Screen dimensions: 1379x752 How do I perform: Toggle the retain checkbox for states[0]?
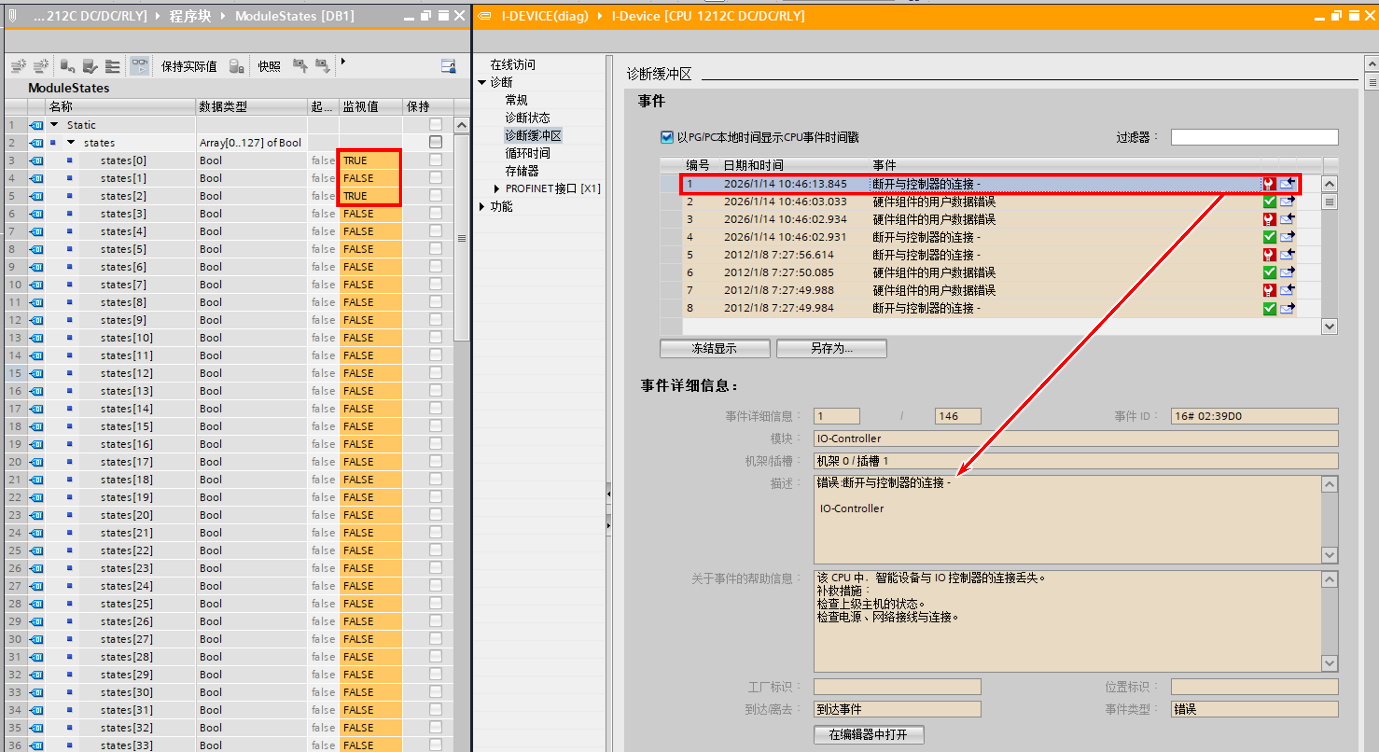pos(435,160)
